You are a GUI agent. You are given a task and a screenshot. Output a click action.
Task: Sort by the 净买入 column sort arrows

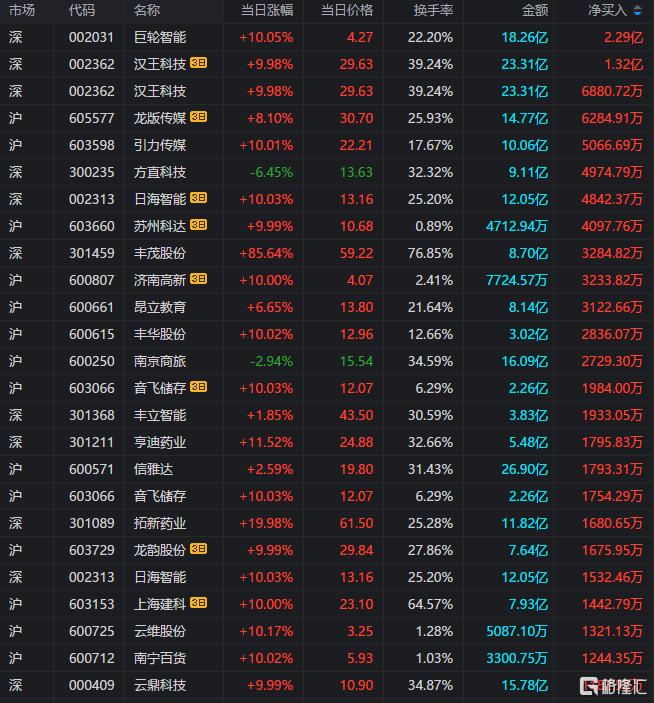[x=637, y=10]
